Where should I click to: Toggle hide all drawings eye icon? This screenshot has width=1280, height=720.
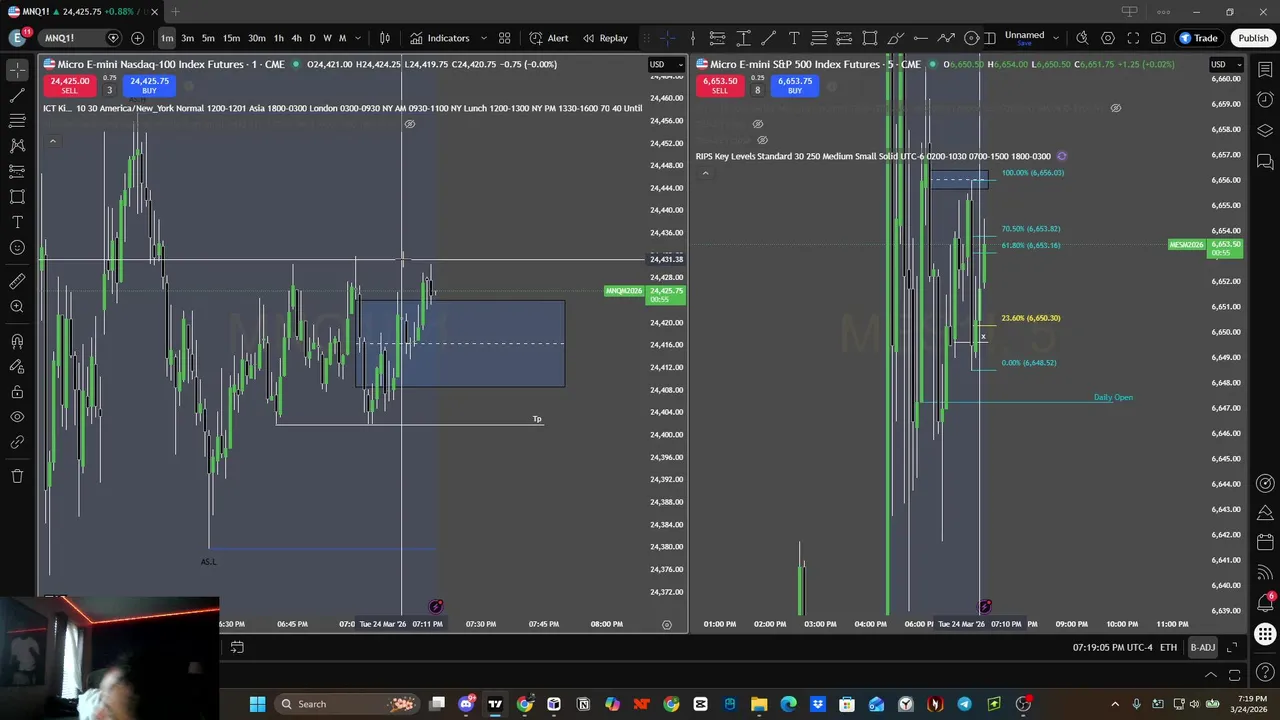17,417
